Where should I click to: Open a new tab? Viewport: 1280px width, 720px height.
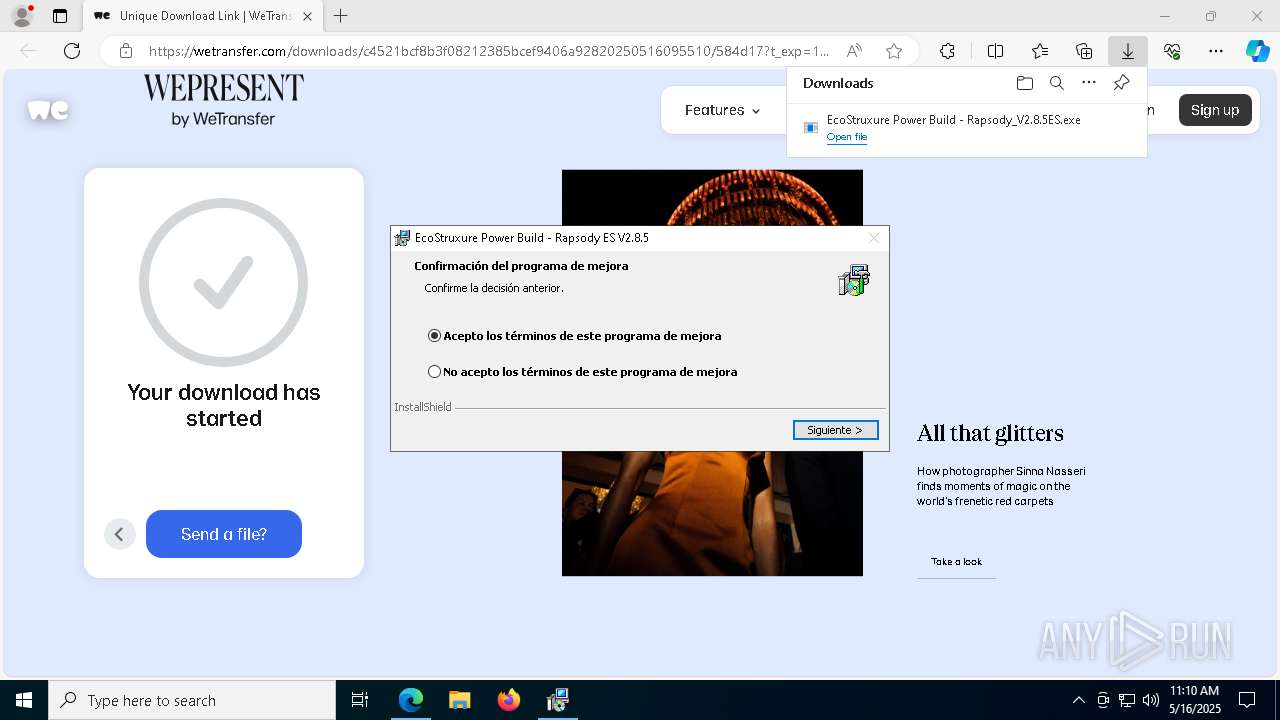click(341, 16)
